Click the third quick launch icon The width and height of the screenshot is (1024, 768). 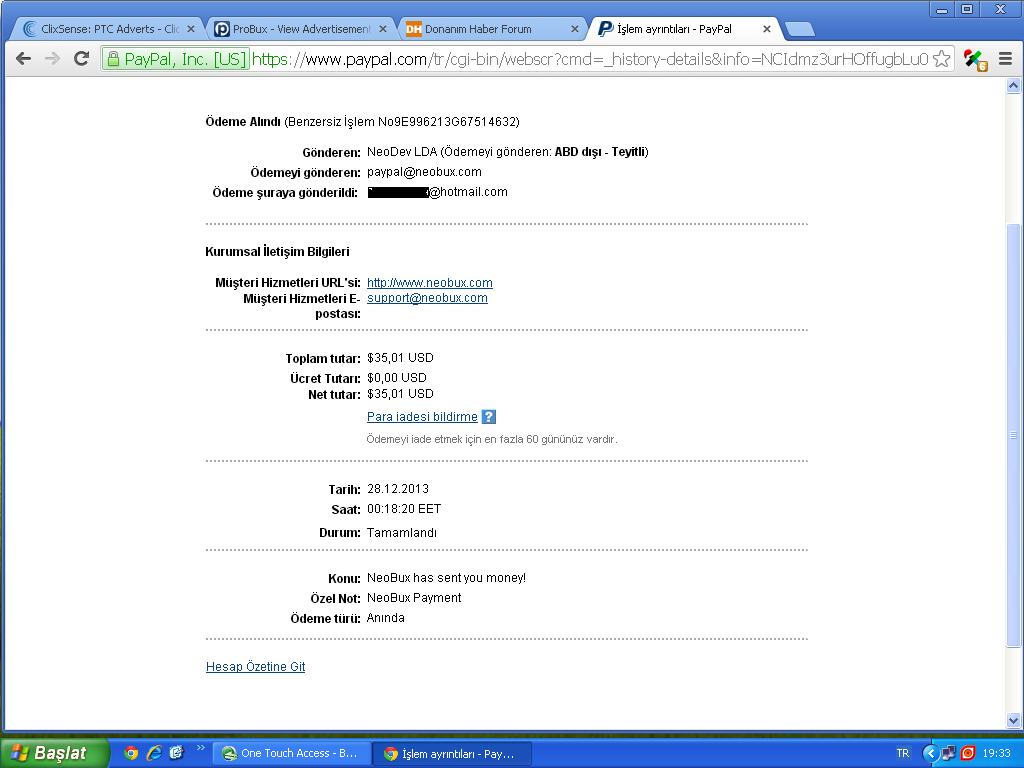coord(176,753)
